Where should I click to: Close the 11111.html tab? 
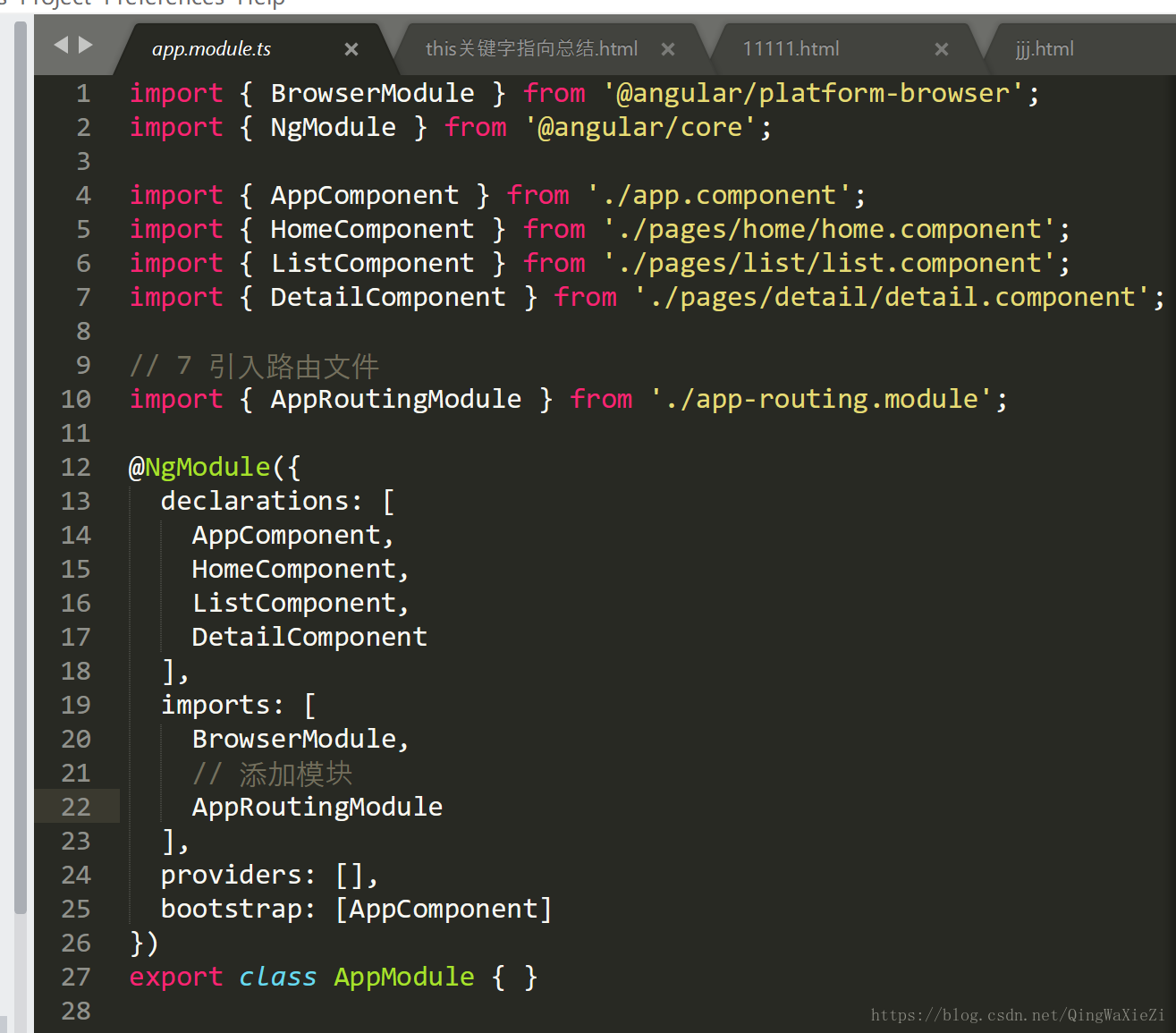point(942,49)
